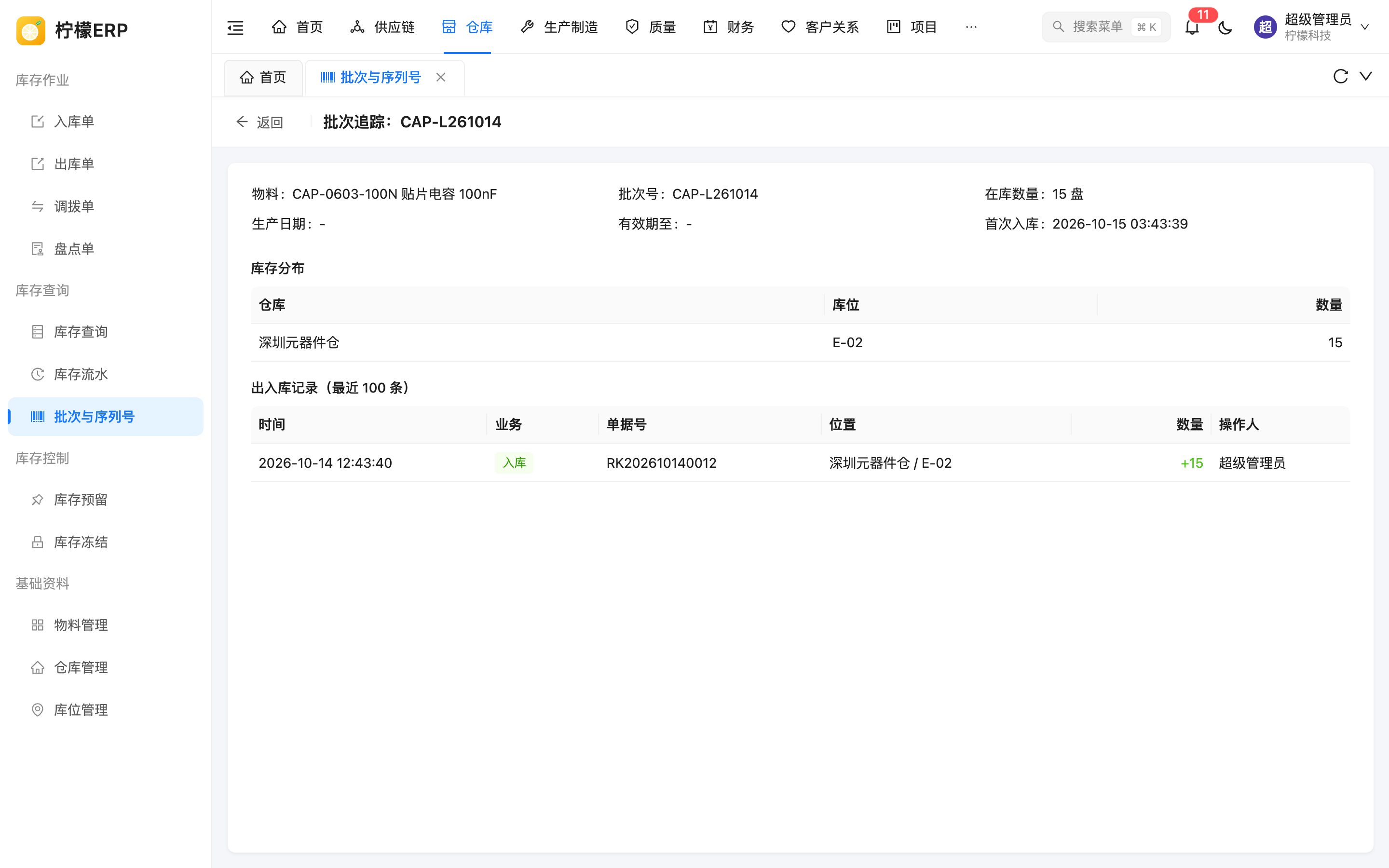Viewport: 1389px width, 868px height.
Task: Select the 仓库 navigation menu
Action: tap(467, 27)
